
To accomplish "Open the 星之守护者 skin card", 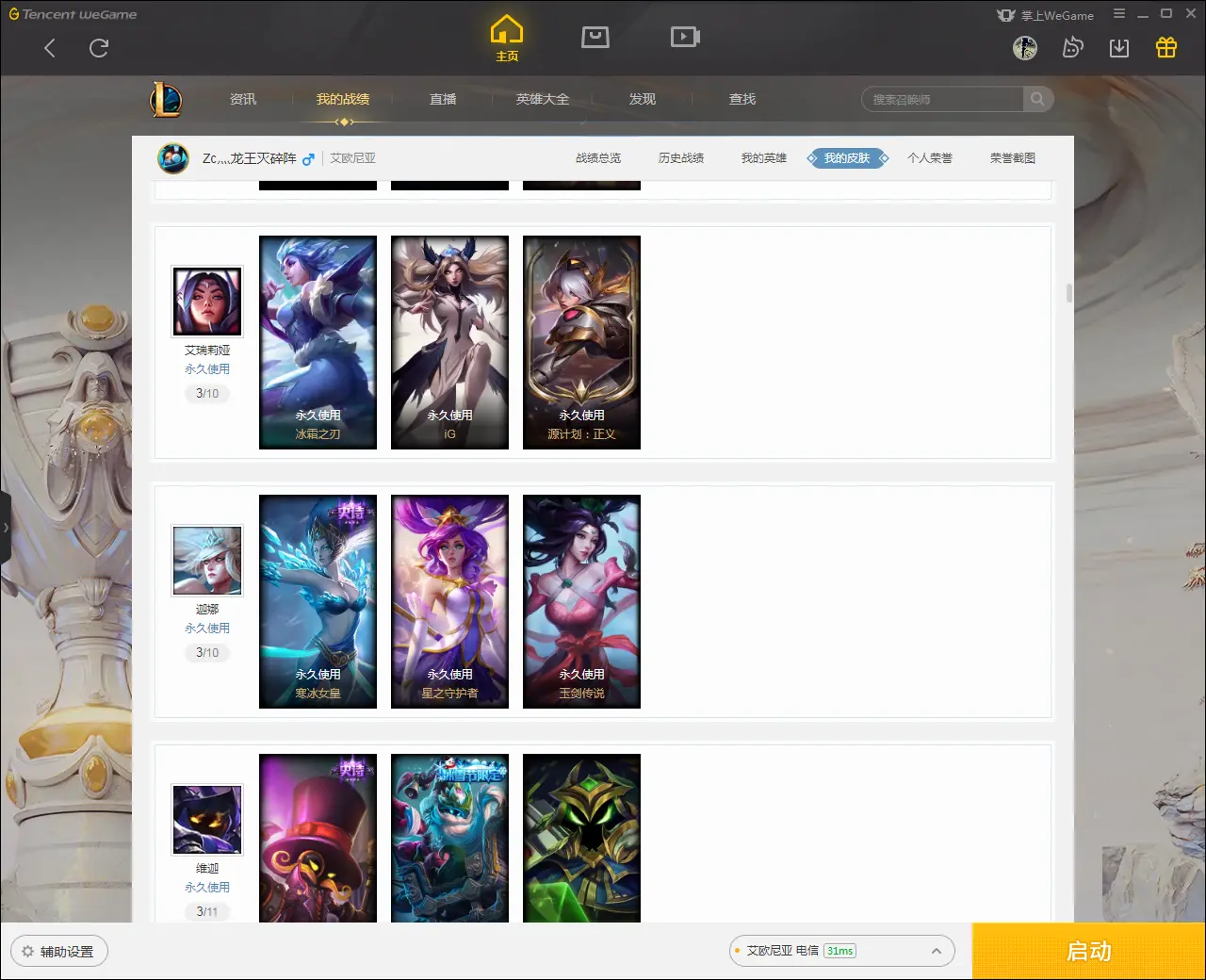I will click(449, 601).
